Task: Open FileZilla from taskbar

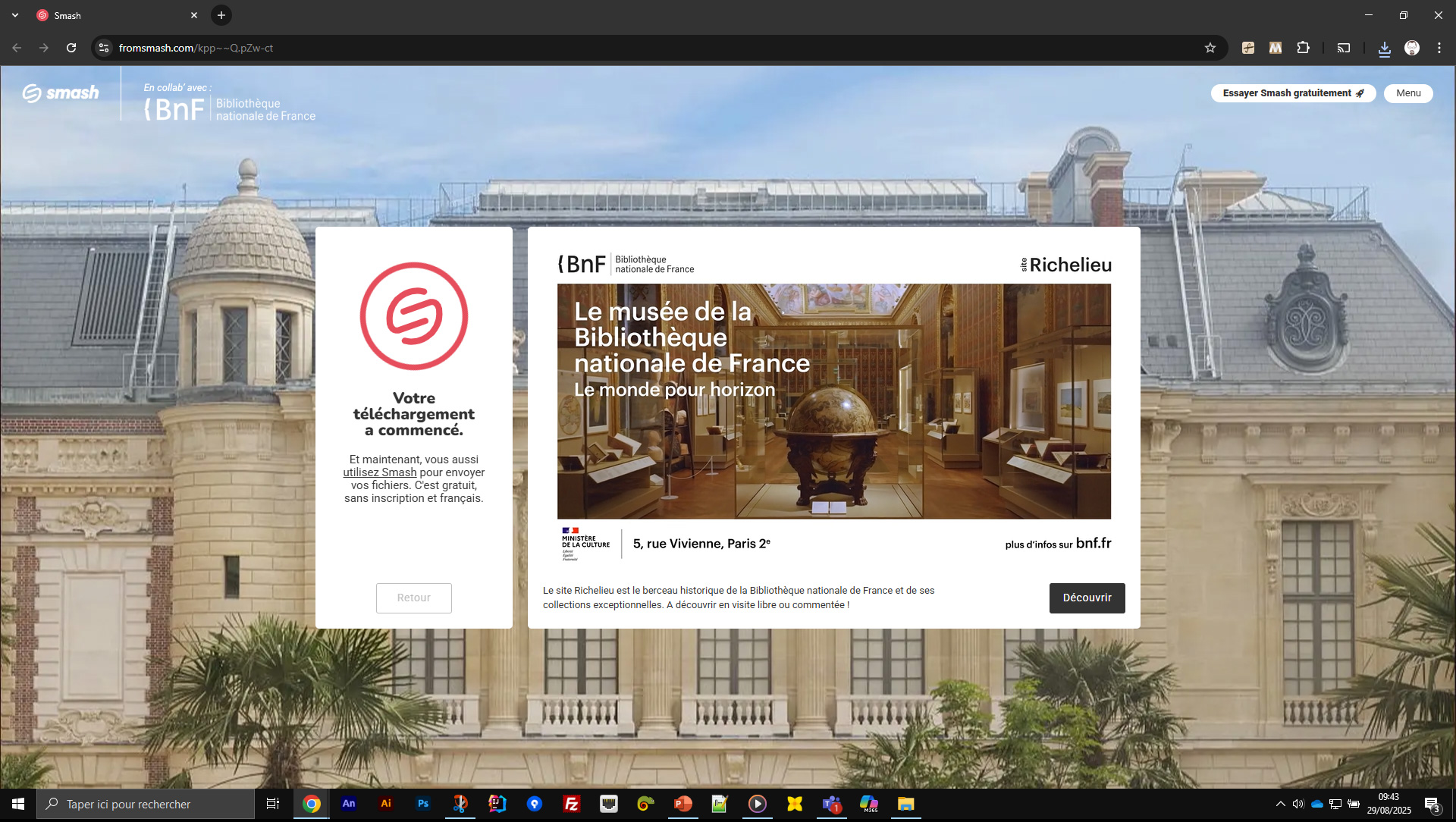Action: 572,804
